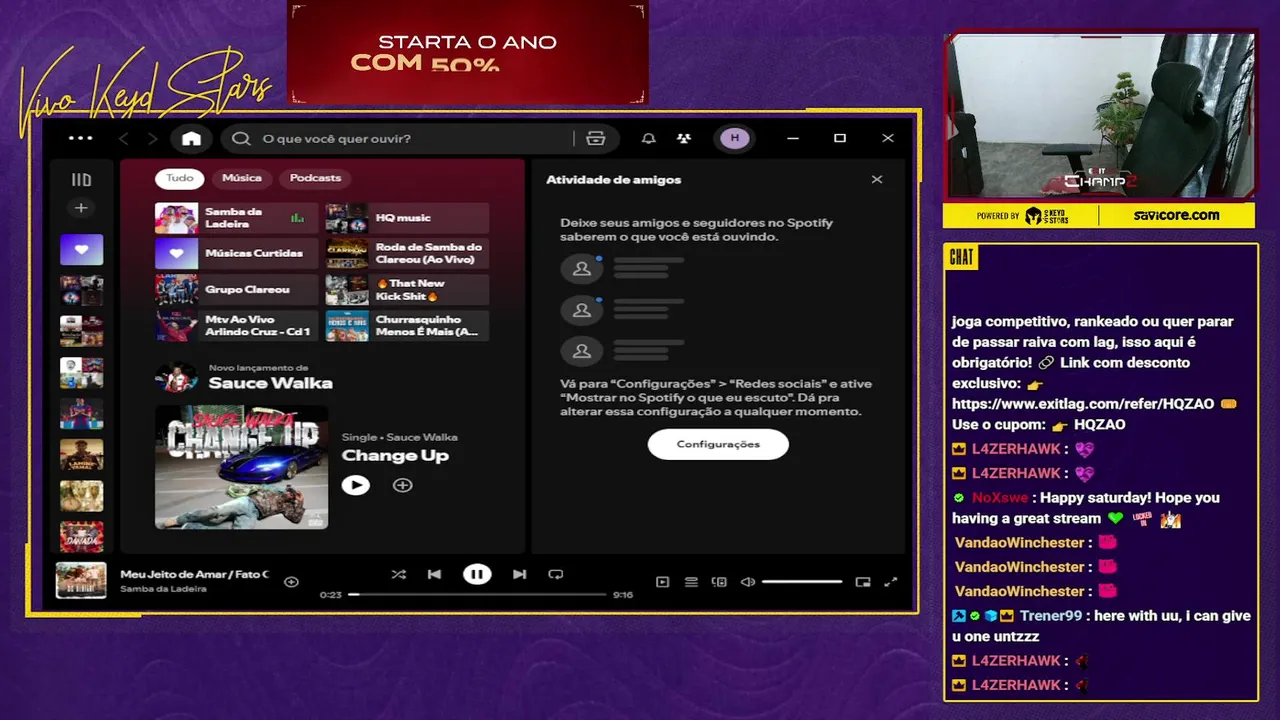
Task: Enter full screen with the expand icon
Action: [x=891, y=582]
